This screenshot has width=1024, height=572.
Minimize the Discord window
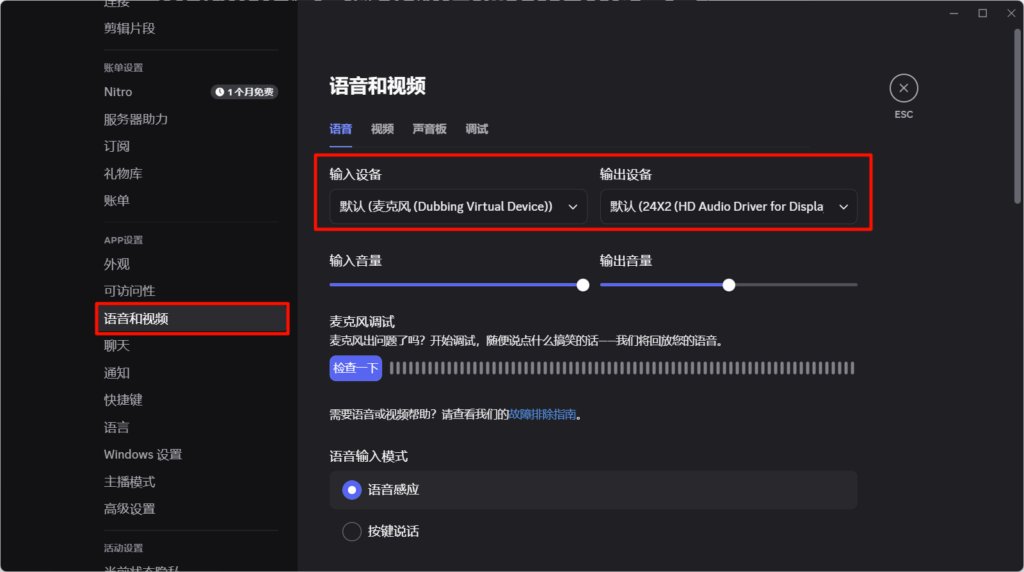pyautogui.click(x=954, y=13)
